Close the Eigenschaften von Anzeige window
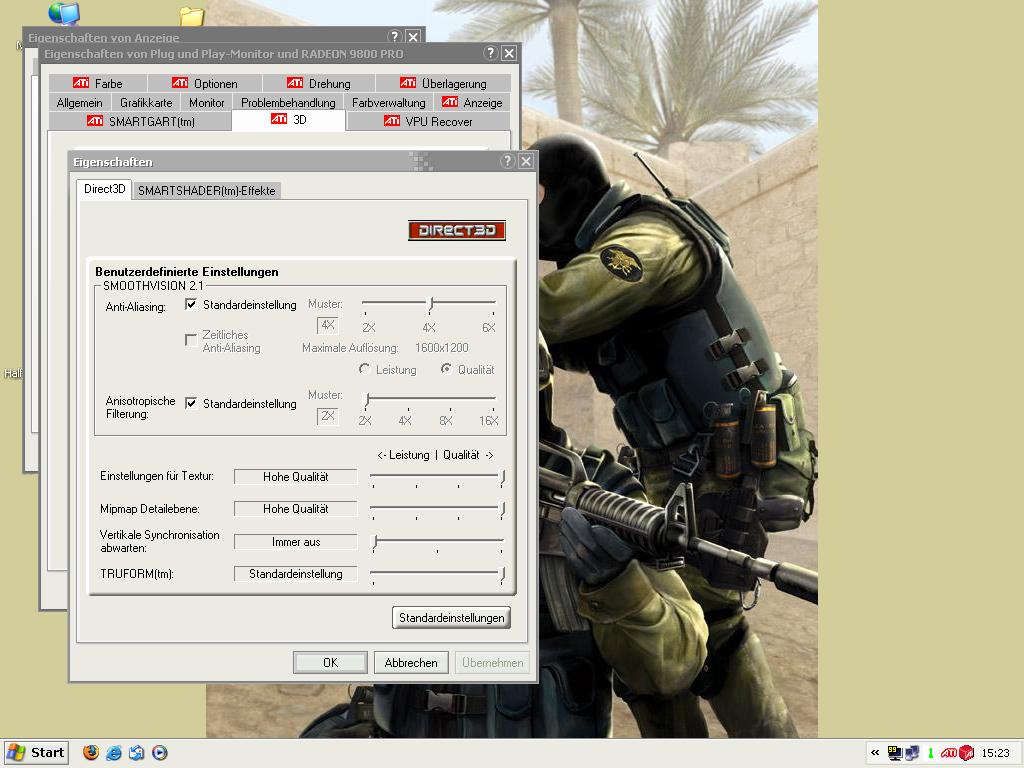Viewport: 1024px width, 768px height. click(413, 36)
